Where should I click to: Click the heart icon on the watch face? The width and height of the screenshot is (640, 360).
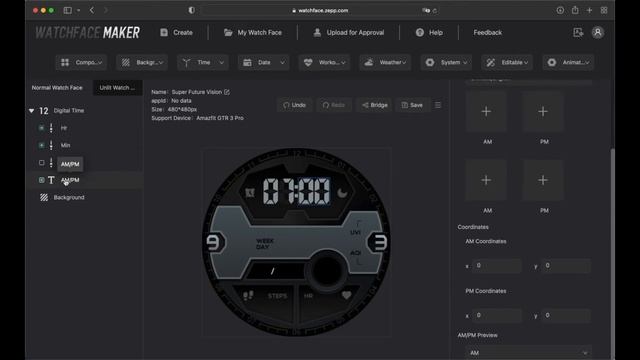pos(346,295)
